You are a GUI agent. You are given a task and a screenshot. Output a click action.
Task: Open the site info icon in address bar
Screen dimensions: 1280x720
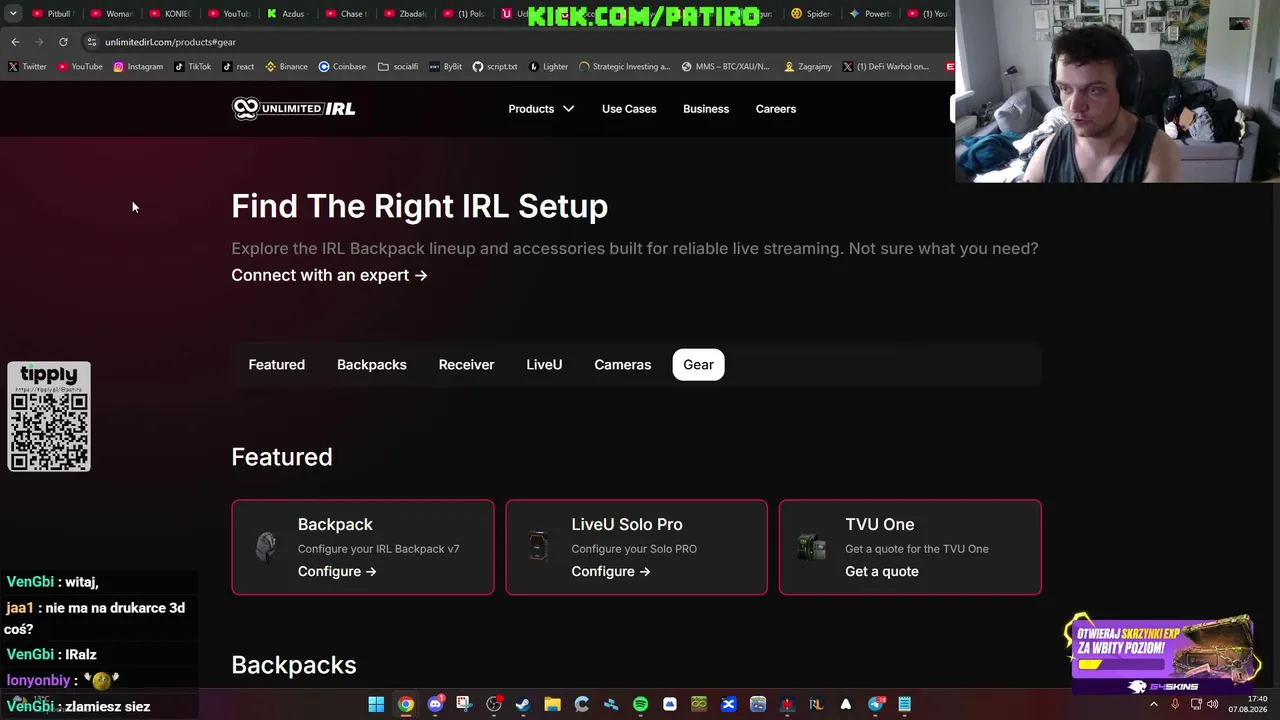92,42
